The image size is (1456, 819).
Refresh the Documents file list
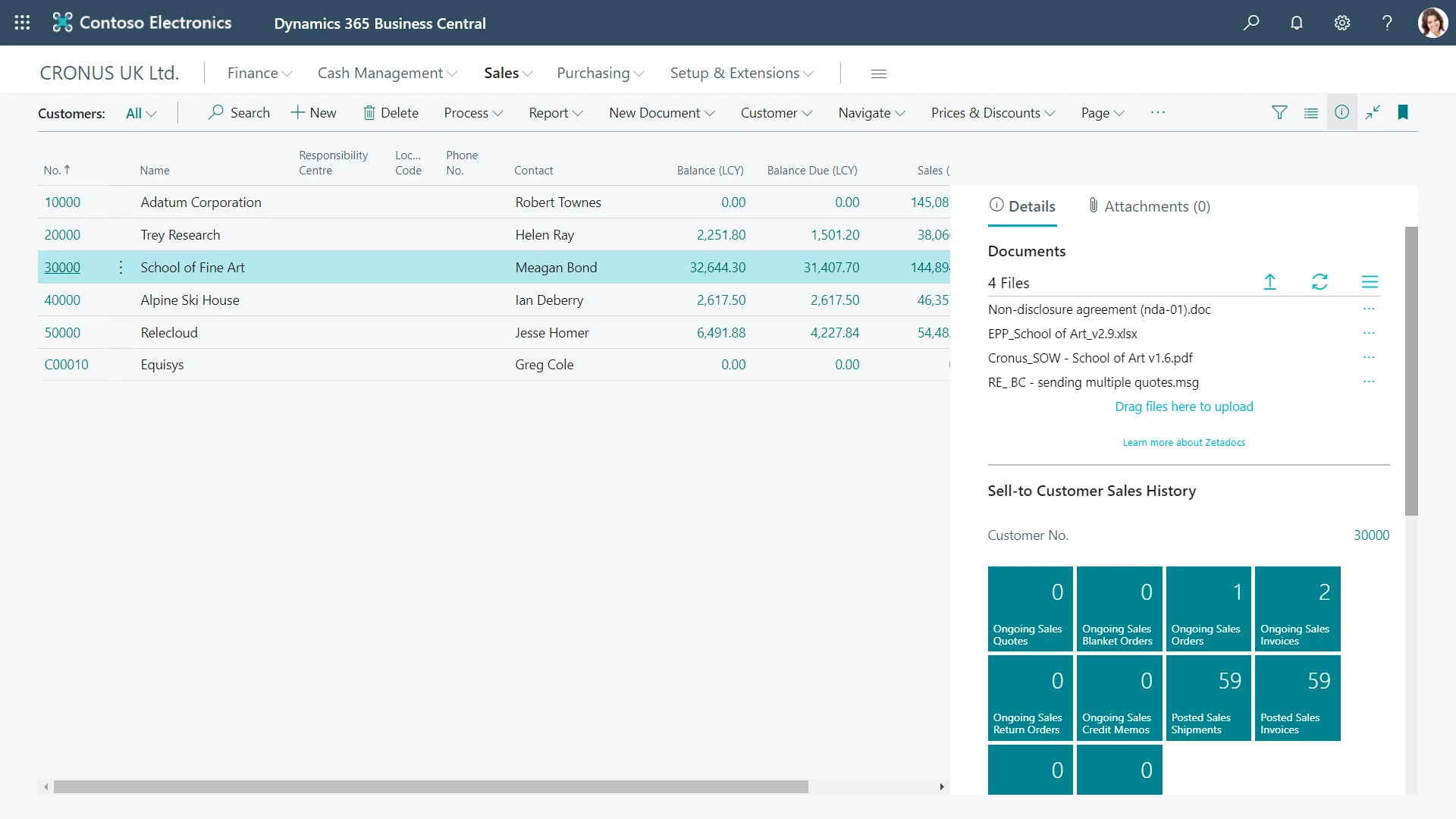click(1319, 282)
